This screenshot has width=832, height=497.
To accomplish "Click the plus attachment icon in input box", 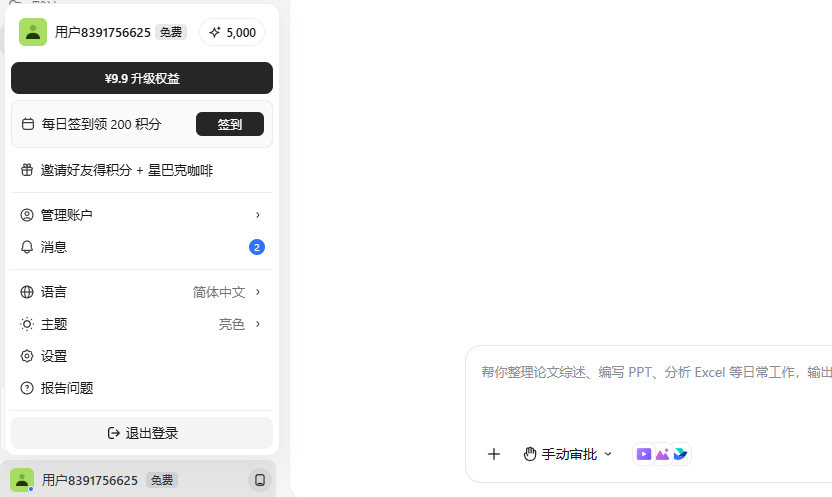I will [x=494, y=454].
